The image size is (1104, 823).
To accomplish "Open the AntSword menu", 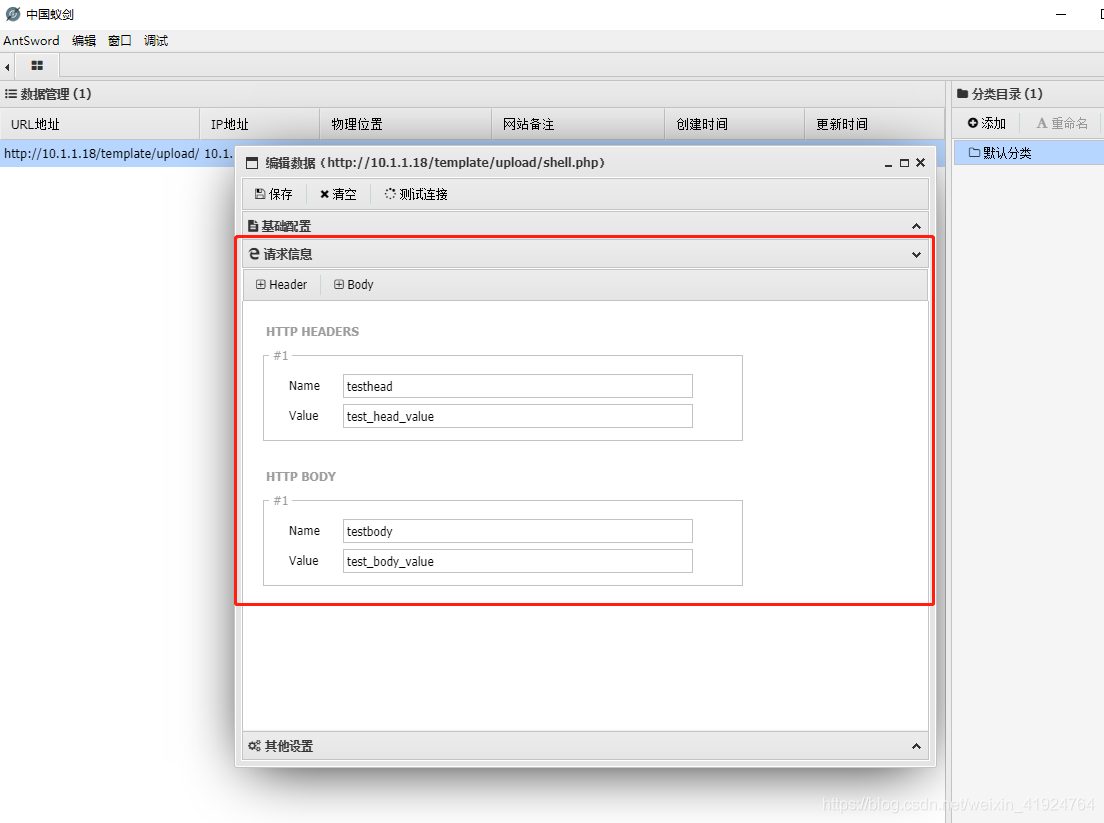I will (x=31, y=41).
